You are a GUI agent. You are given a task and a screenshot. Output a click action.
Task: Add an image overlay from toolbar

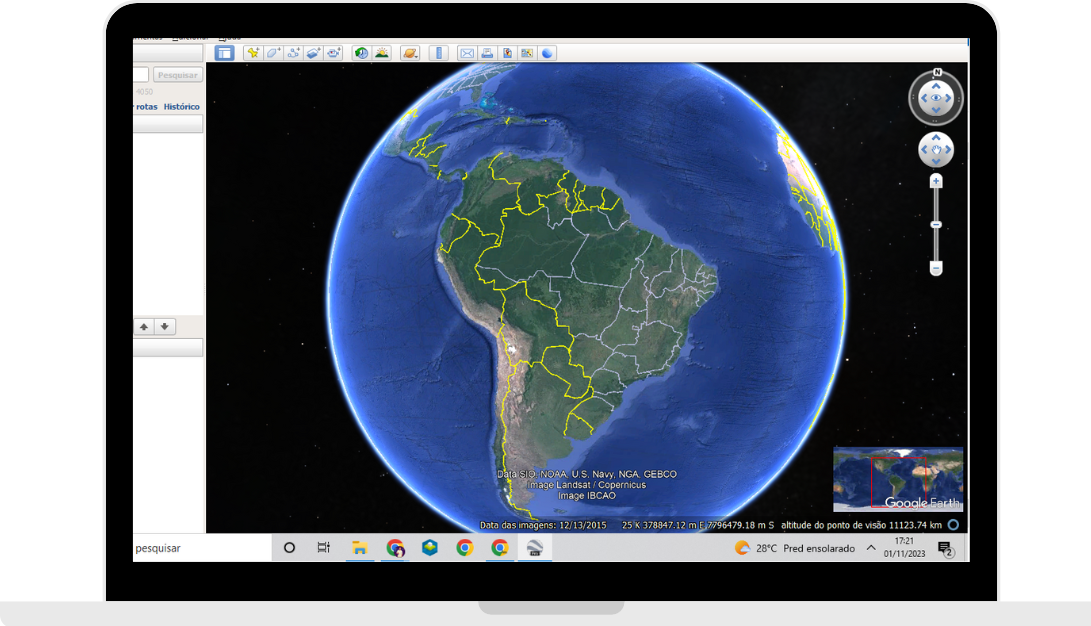click(314, 53)
